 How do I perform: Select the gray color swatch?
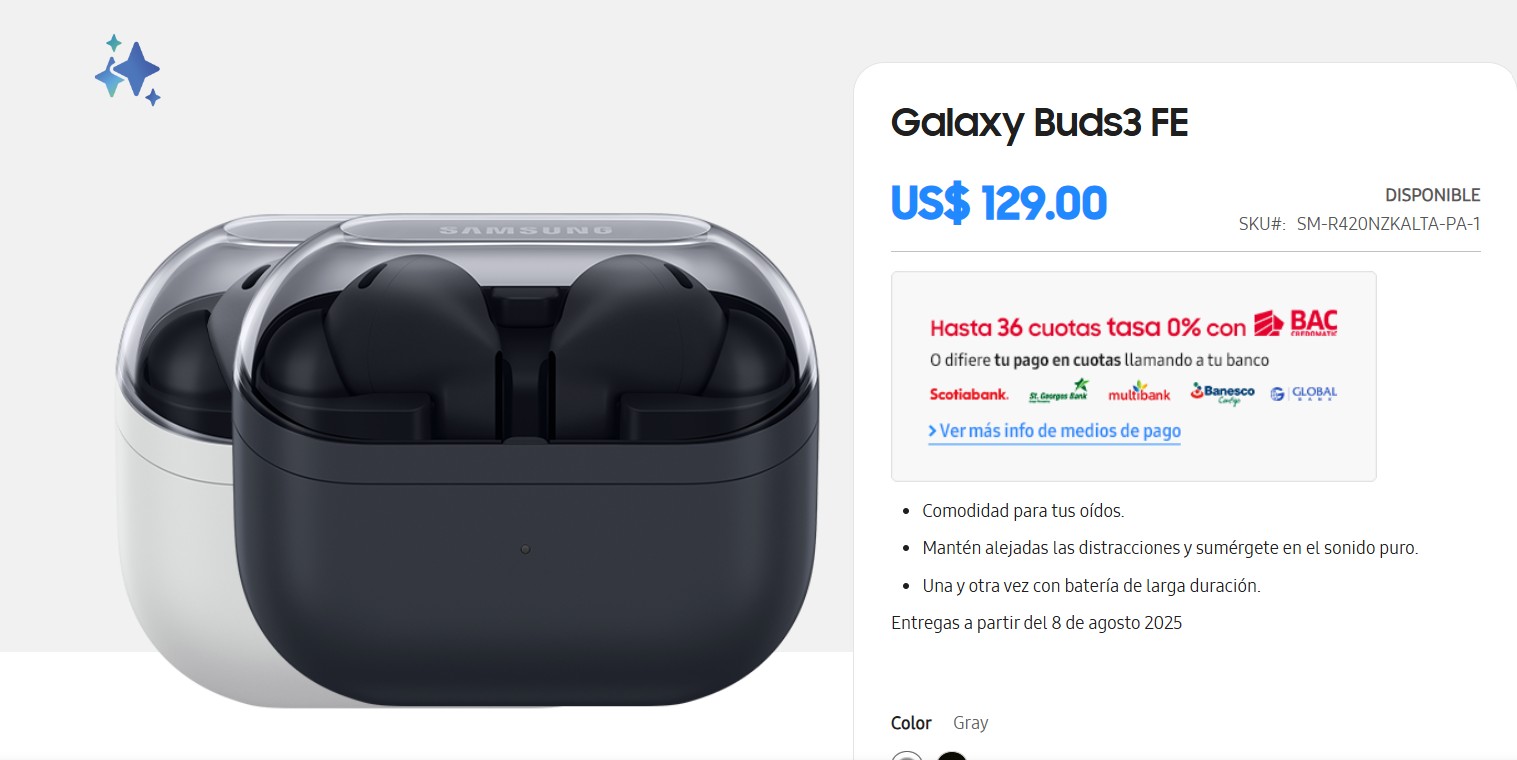click(x=907, y=755)
